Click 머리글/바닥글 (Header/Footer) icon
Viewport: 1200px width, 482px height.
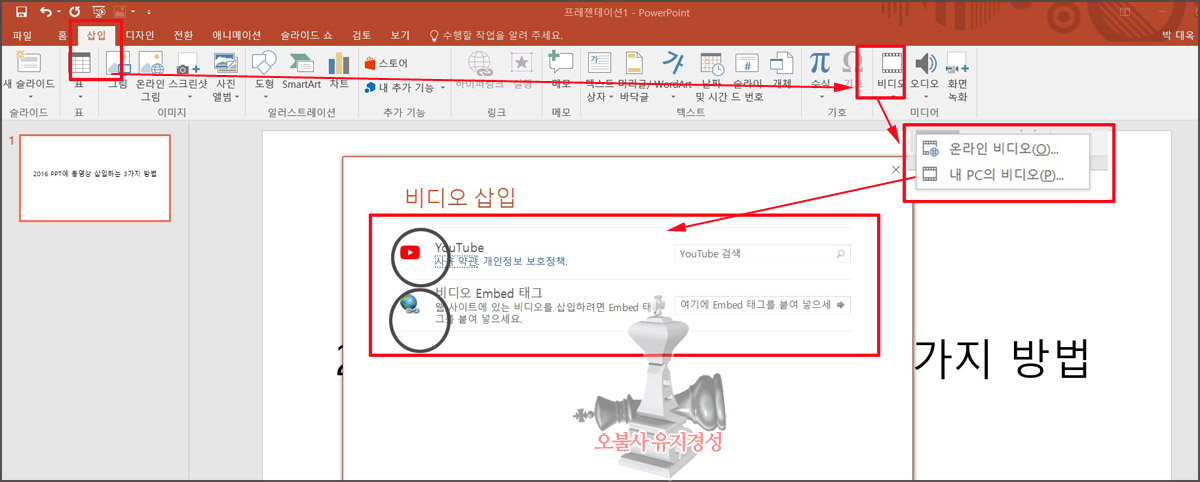[635, 64]
